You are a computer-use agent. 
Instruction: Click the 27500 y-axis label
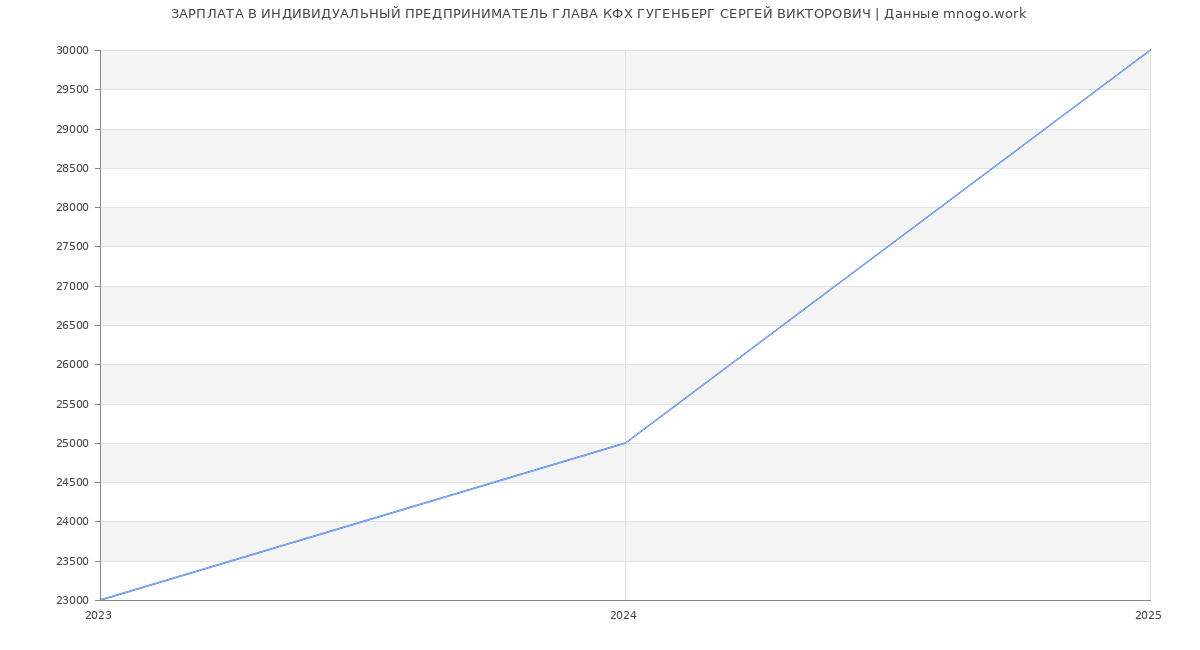tap(72, 247)
